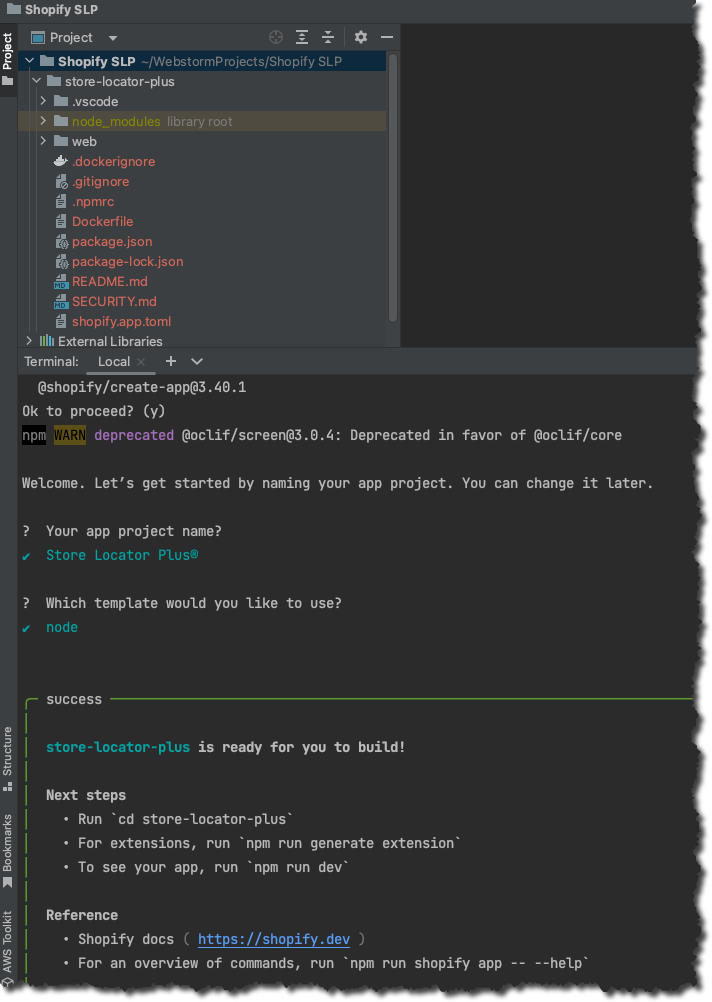Image resolution: width=712 pixels, height=1002 pixels.
Task: Expand the .vscode folder
Action: pos(42,101)
